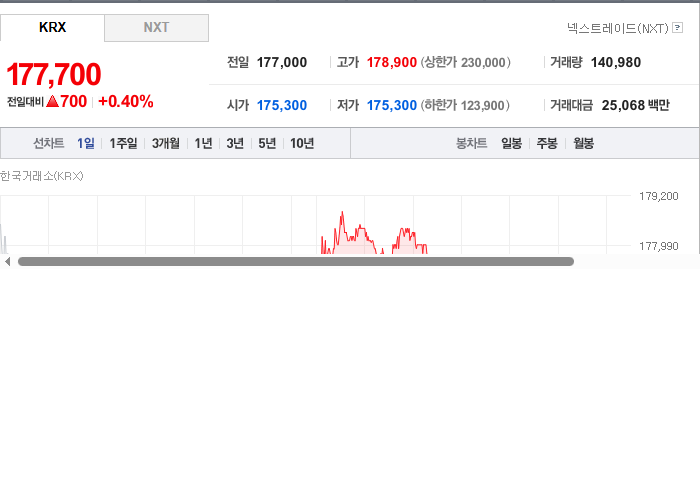
Task: Click the 선차트 label
Action: click(x=49, y=143)
